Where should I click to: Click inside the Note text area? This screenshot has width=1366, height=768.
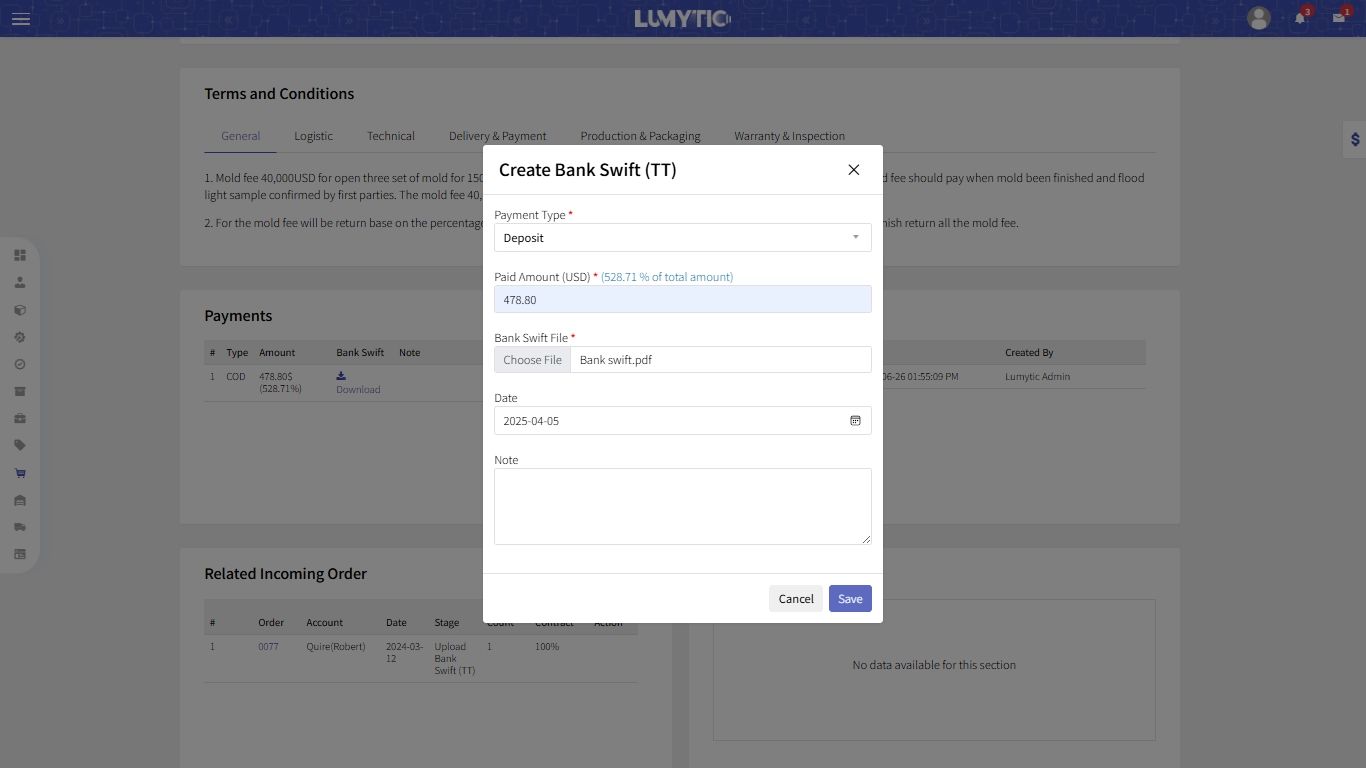[x=683, y=506]
